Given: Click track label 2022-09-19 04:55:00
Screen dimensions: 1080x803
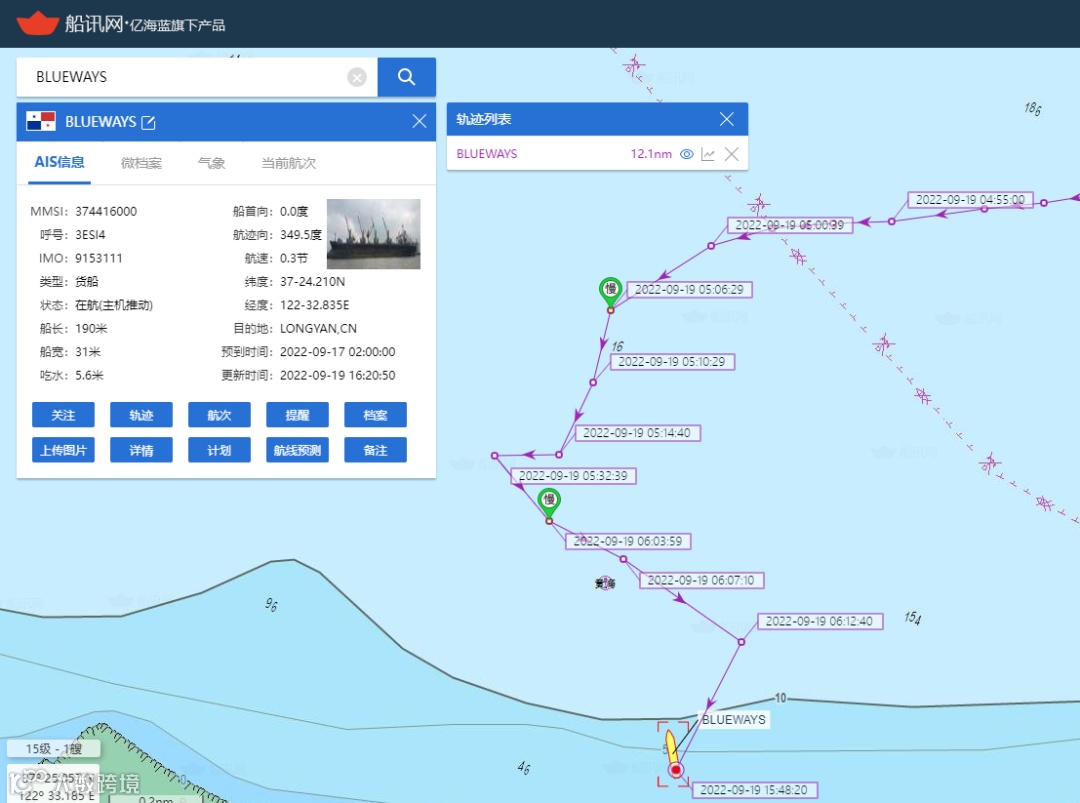Looking at the screenshot, I should click(970, 200).
